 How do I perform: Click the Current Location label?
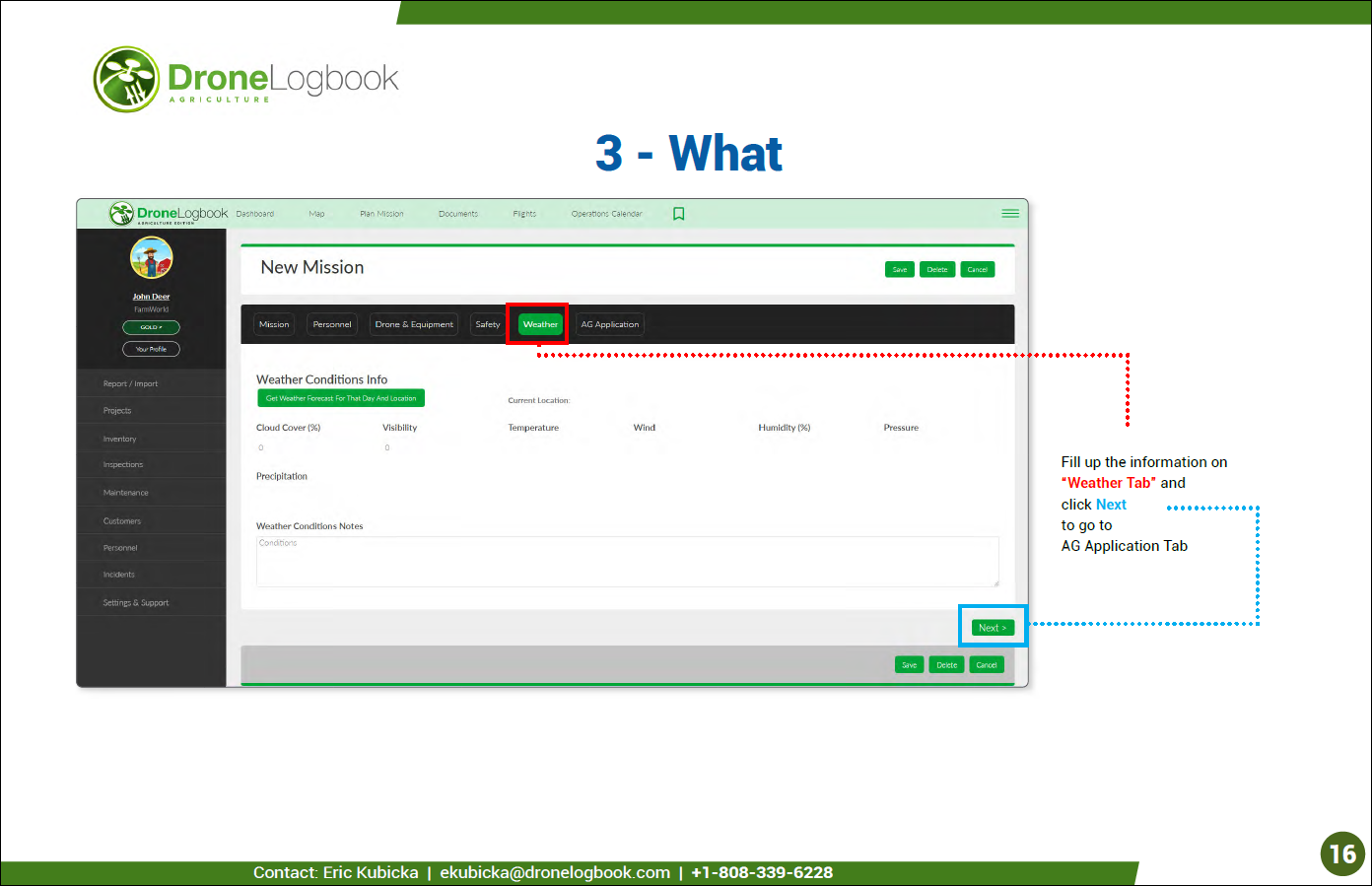[539, 400]
